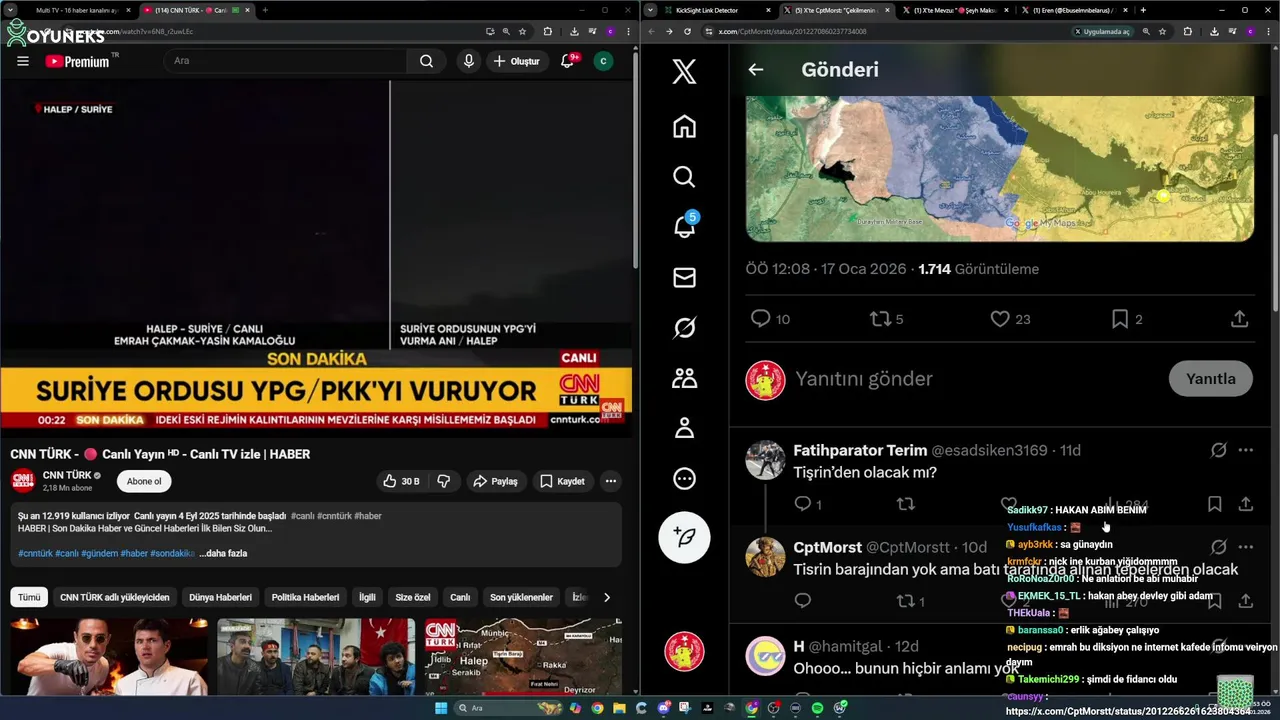Show next category chips with arrow

pos(606,597)
